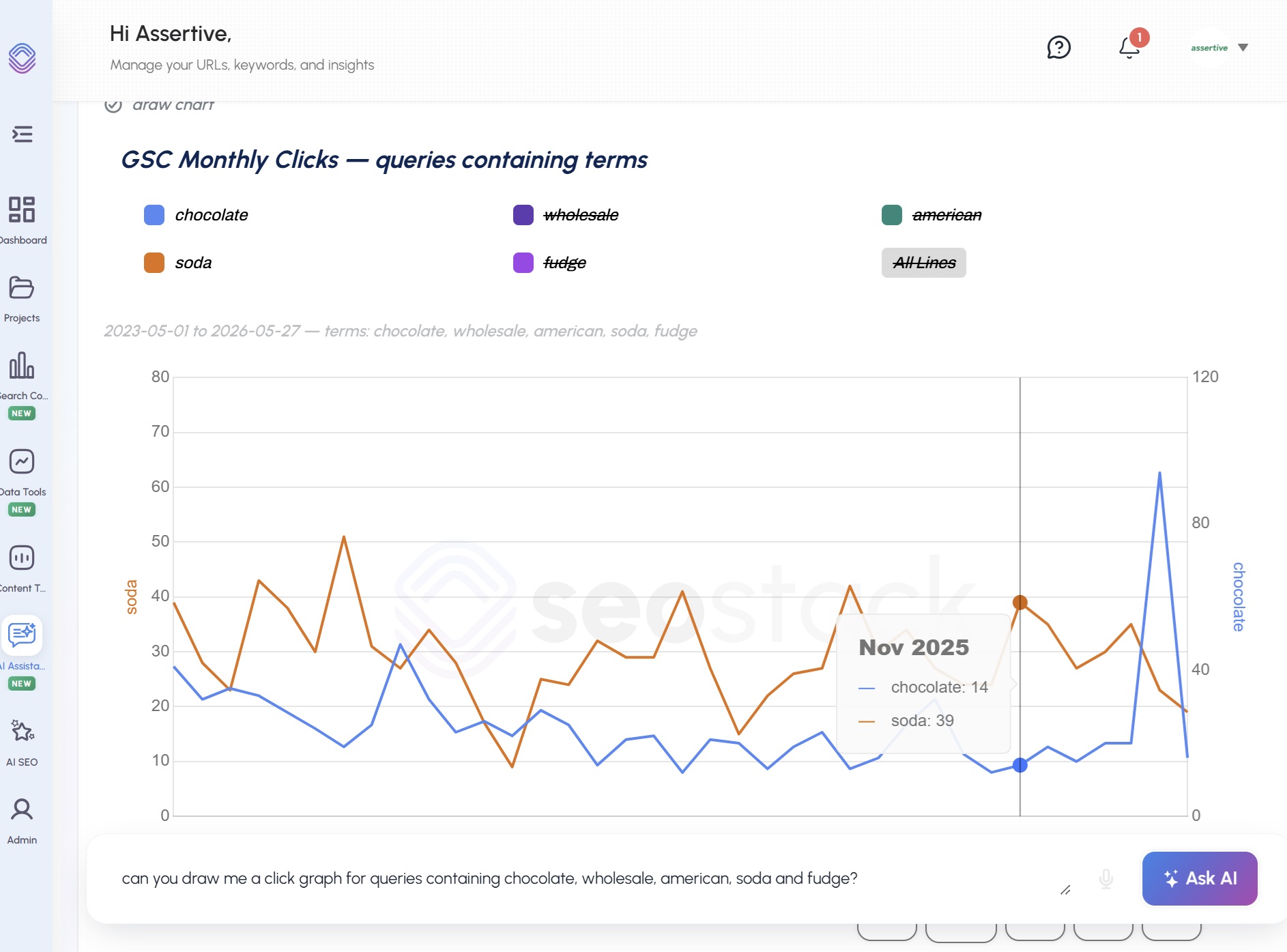Viewport: 1287px width, 952px height.
Task: Open the Dashboard icon in sidebar
Action: [22, 210]
